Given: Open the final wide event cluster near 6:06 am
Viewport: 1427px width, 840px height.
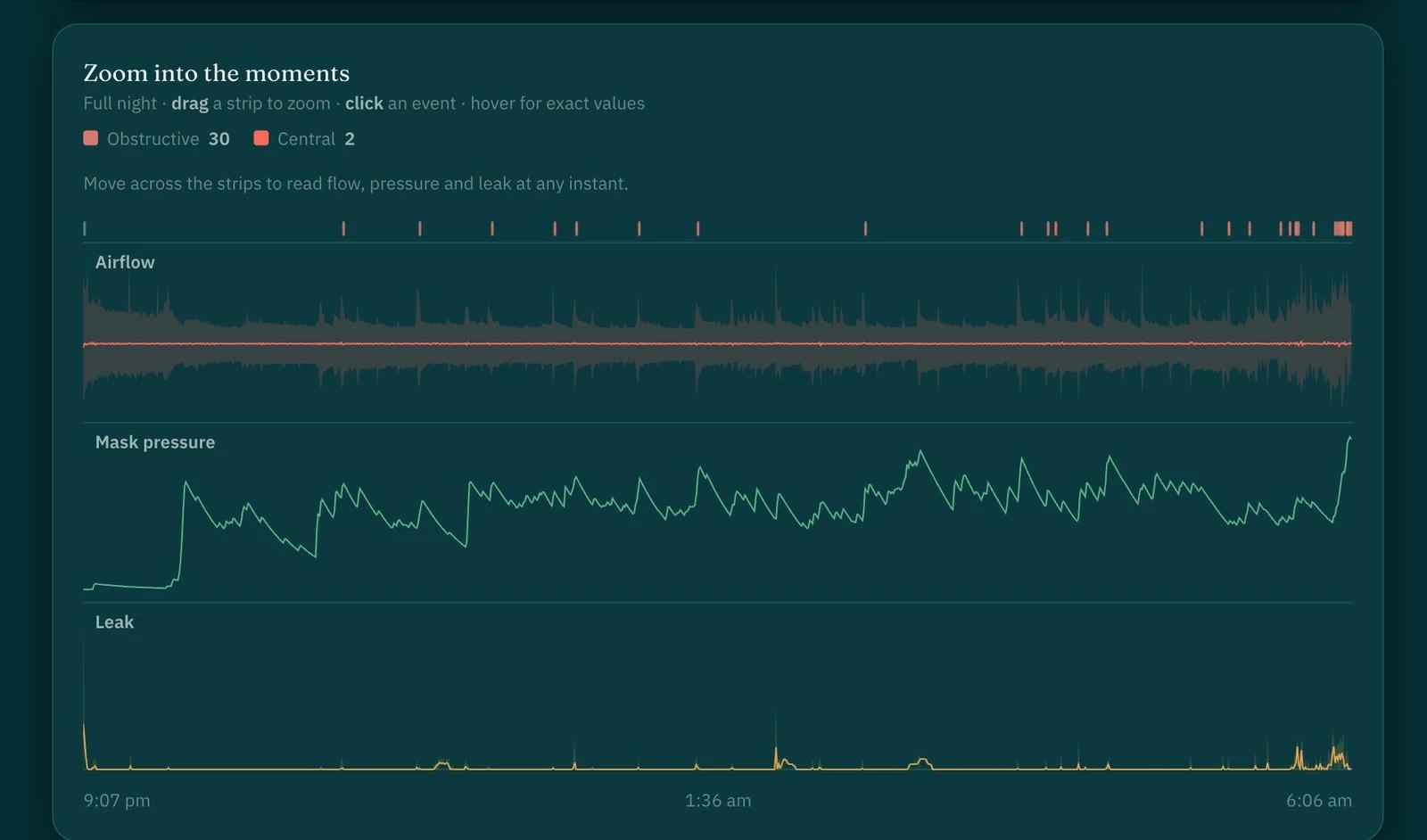Looking at the screenshot, I should click(1343, 228).
